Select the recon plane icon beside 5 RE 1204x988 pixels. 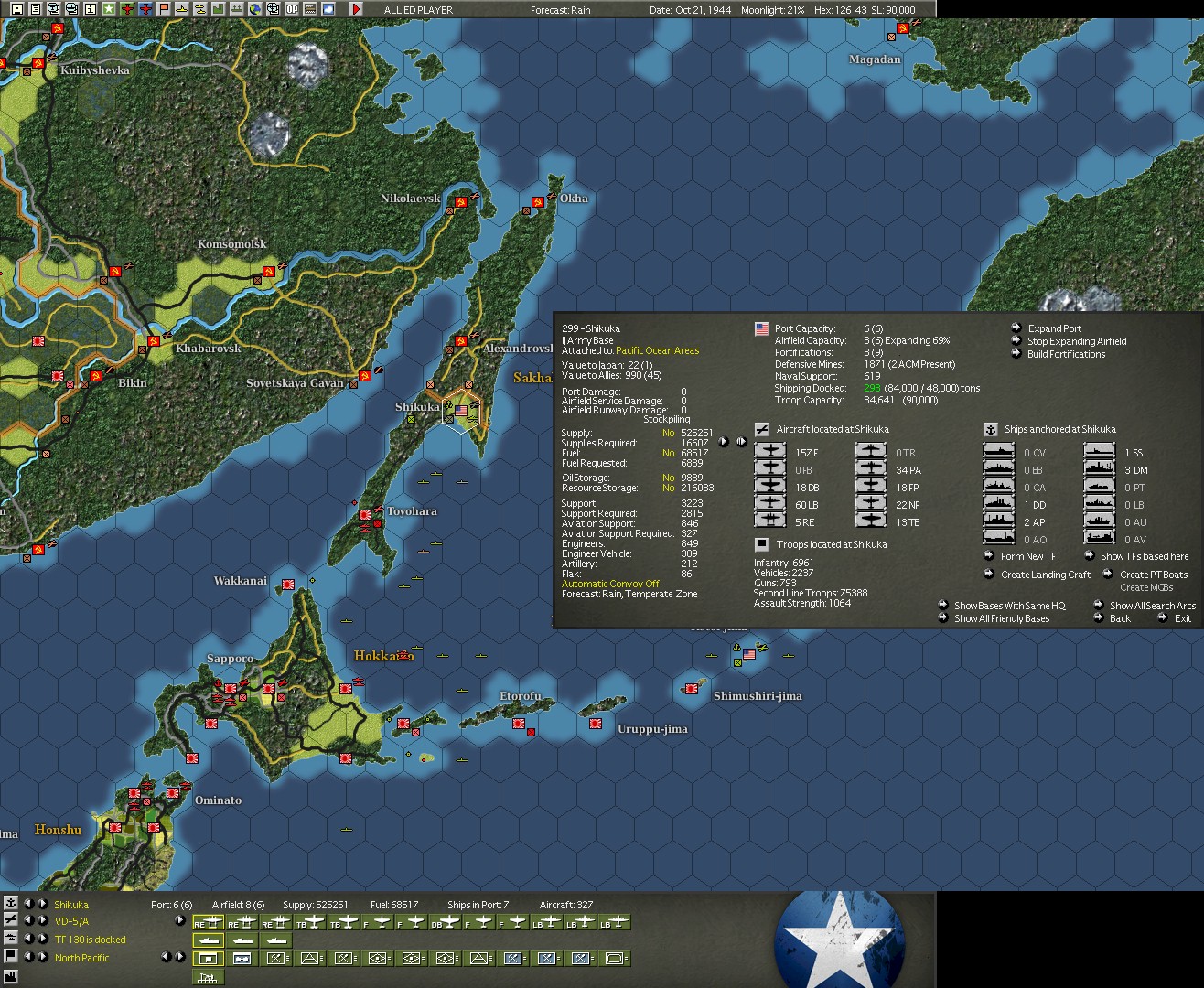coord(770,521)
